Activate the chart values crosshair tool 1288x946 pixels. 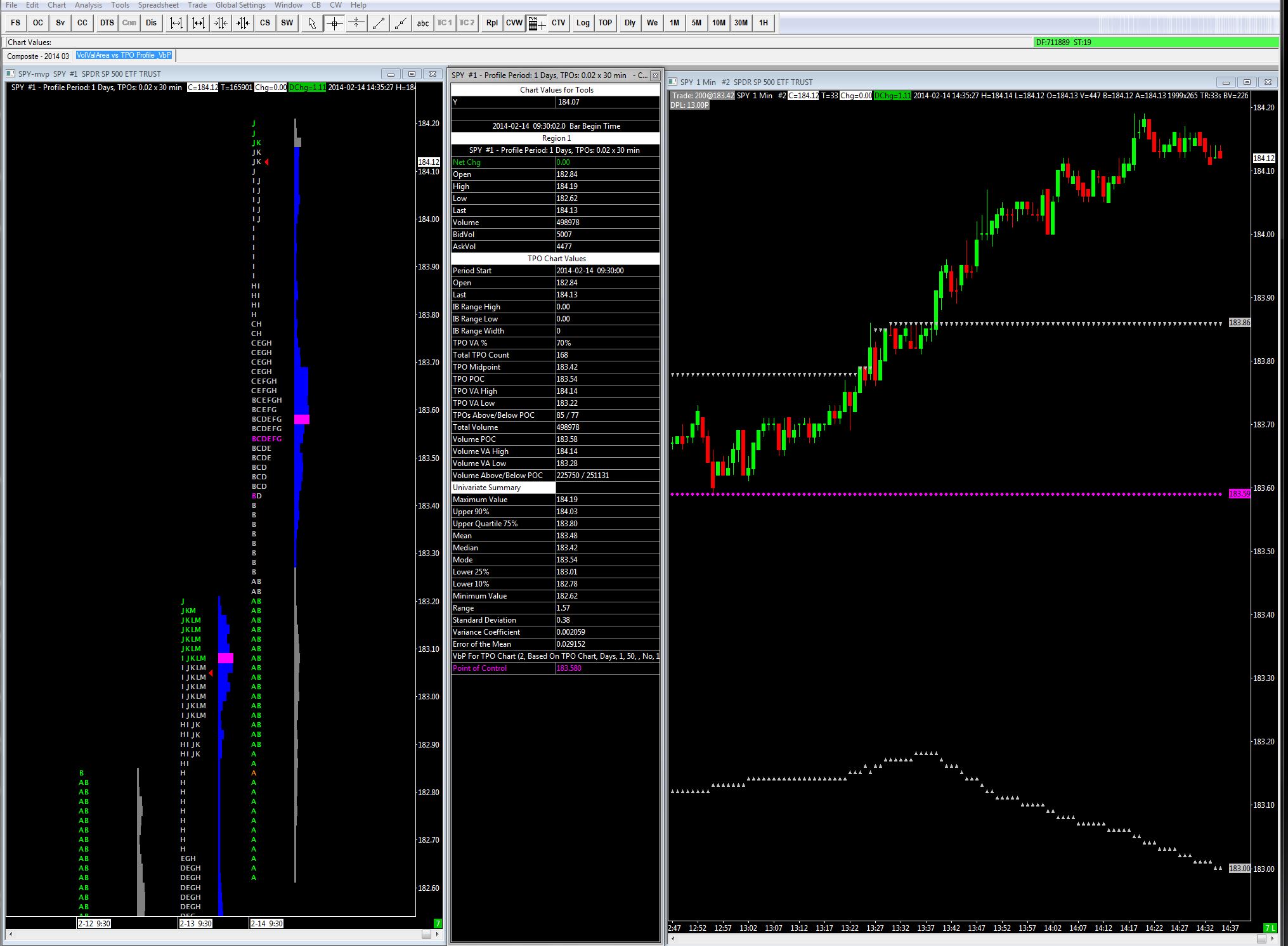334,23
